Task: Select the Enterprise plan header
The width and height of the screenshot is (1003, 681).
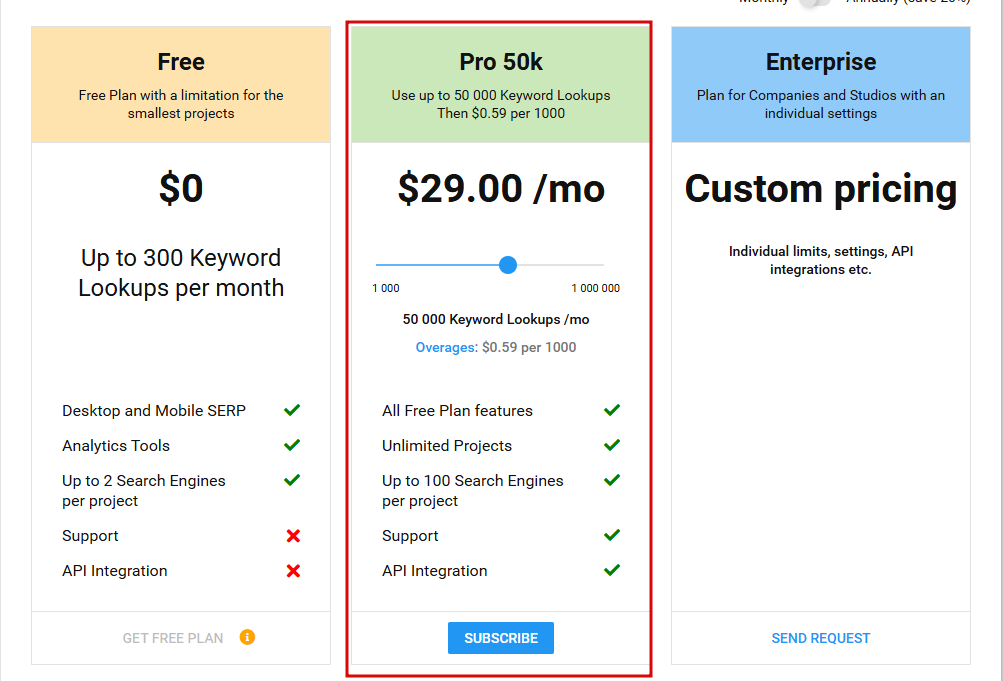Action: 821,84
